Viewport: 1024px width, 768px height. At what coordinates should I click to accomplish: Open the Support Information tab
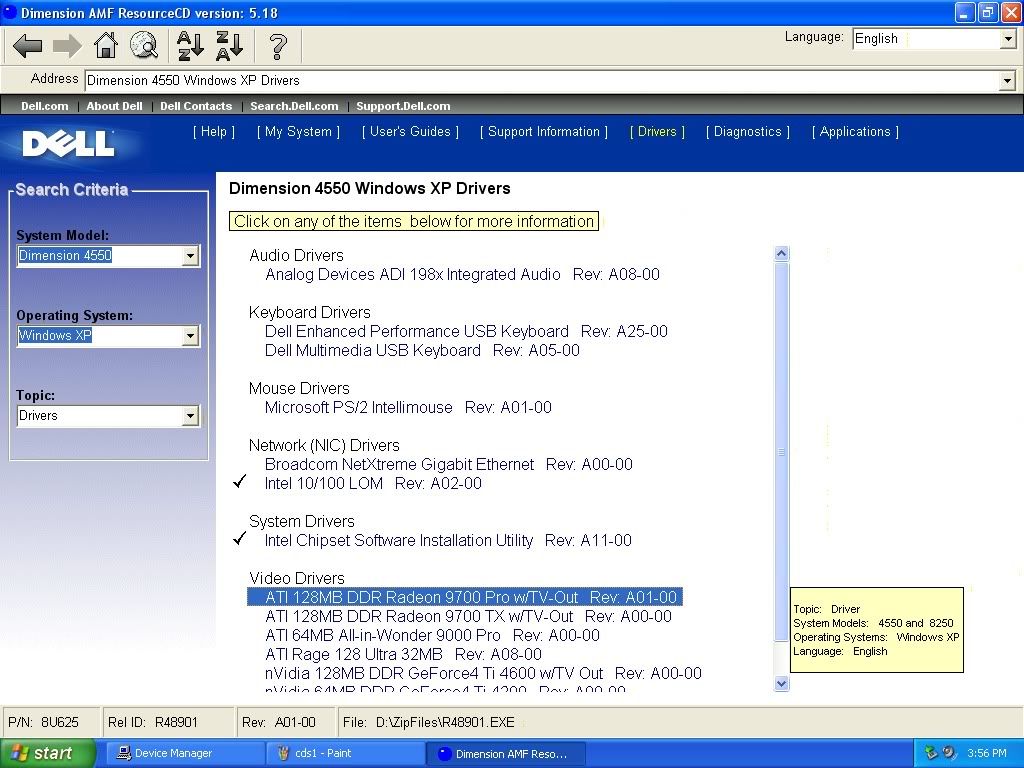543,132
